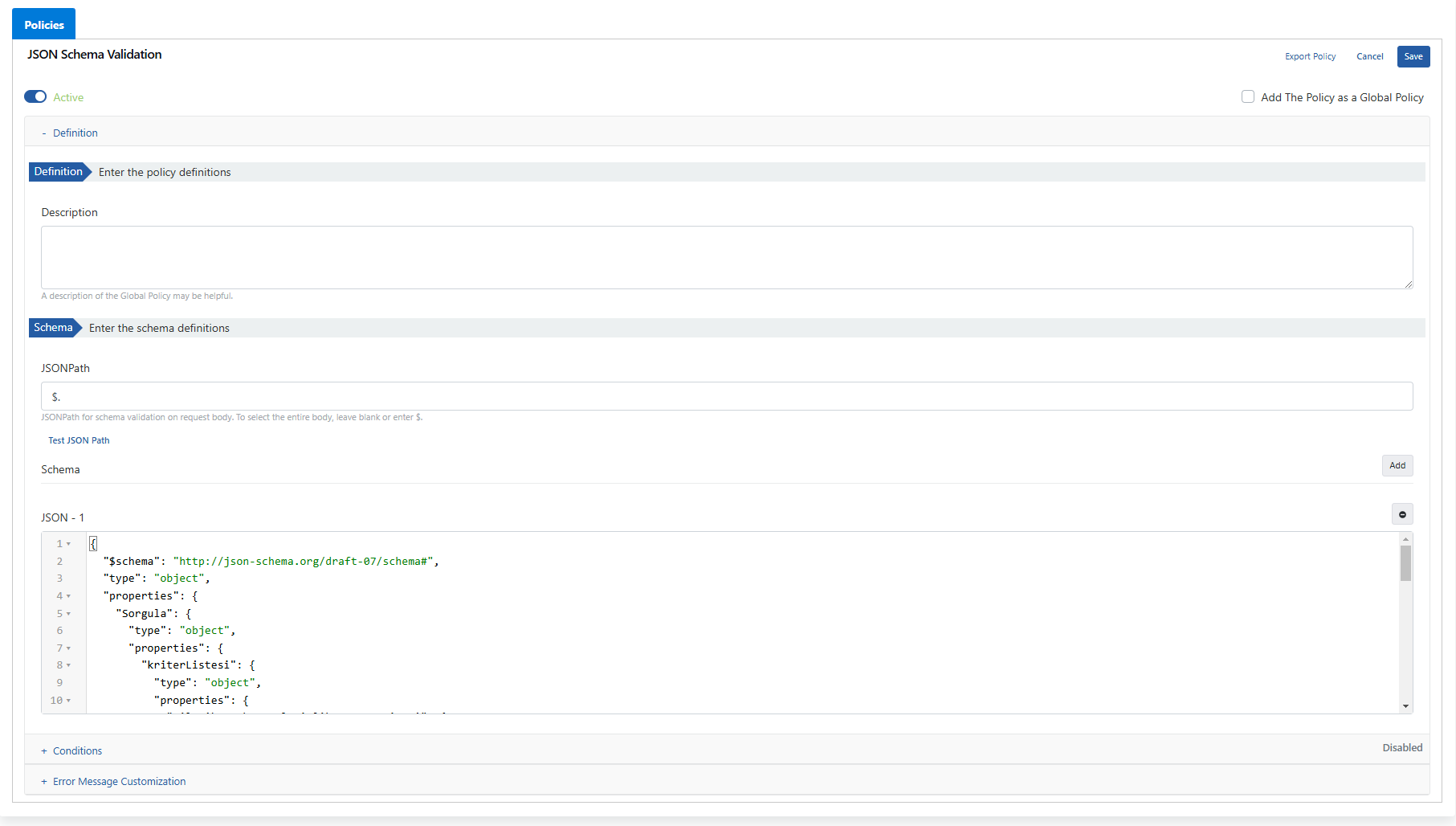Click the schema editor scrollbar up arrow
Image resolution: width=1456 pixels, height=826 pixels.
[1405, 539]
